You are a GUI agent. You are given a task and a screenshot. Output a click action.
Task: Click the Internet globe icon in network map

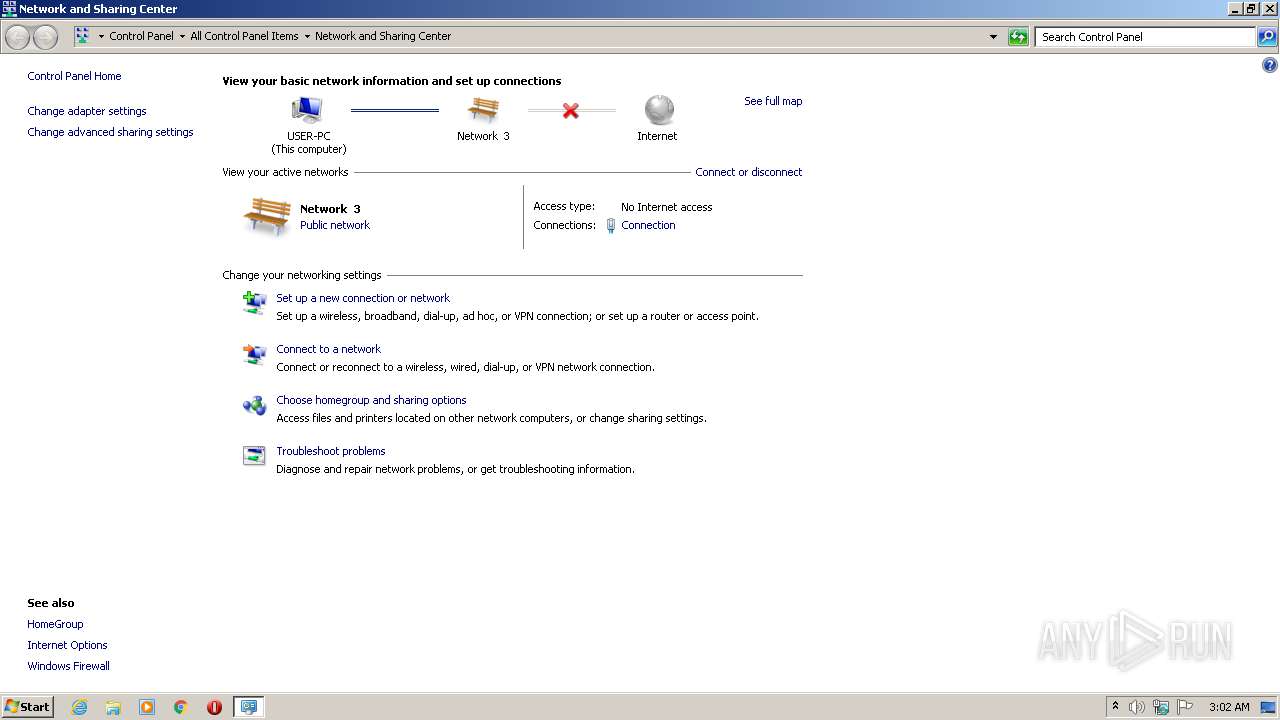(x=659, y=110)
